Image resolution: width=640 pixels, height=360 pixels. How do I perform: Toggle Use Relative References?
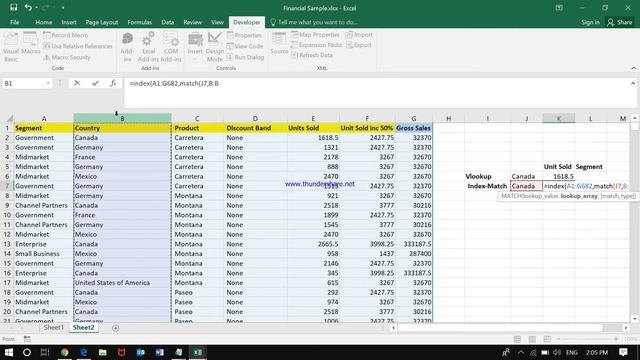pos(78,46)
